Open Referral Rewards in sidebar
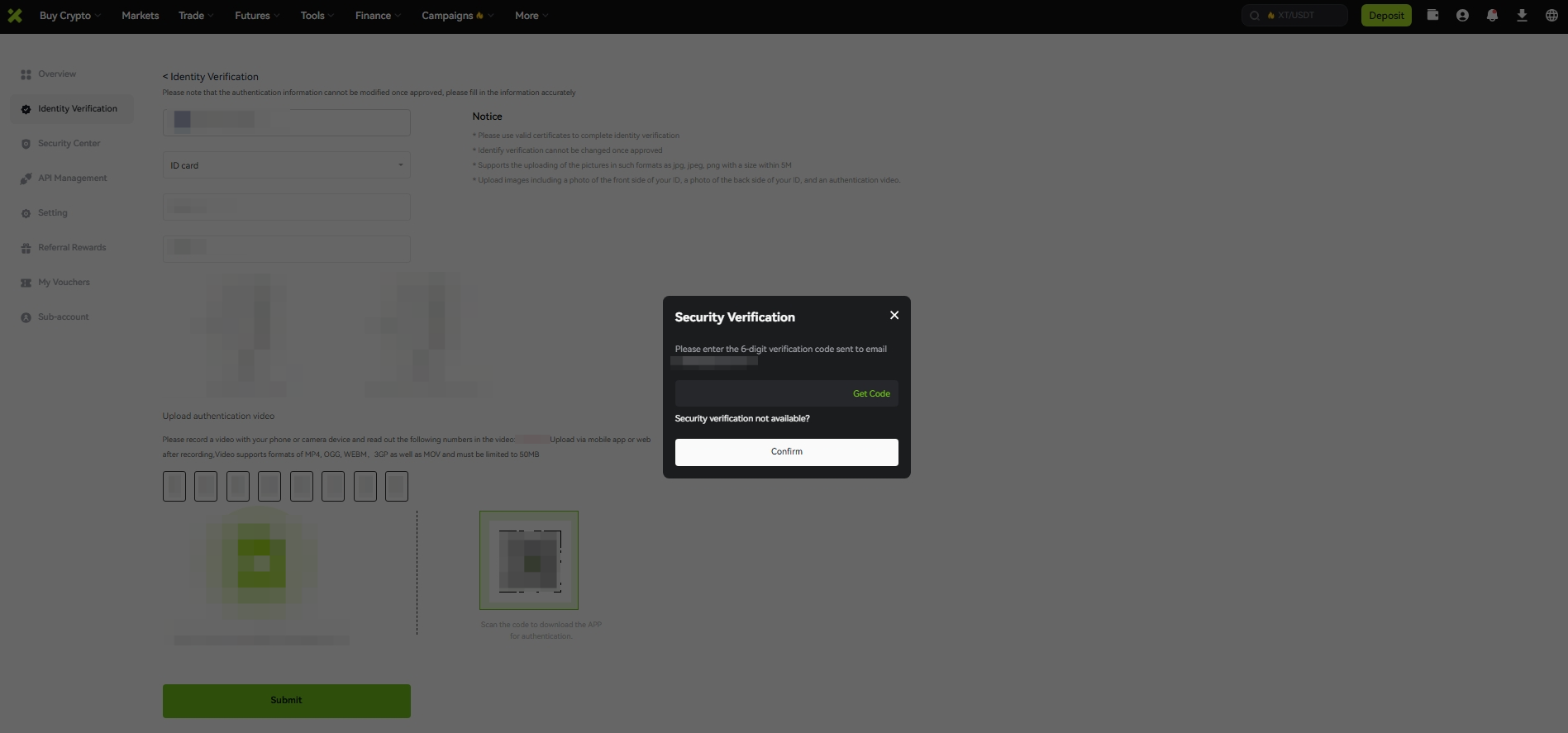Image resolution: width=1568 pixels, height=733 pixels. point(72,248)
